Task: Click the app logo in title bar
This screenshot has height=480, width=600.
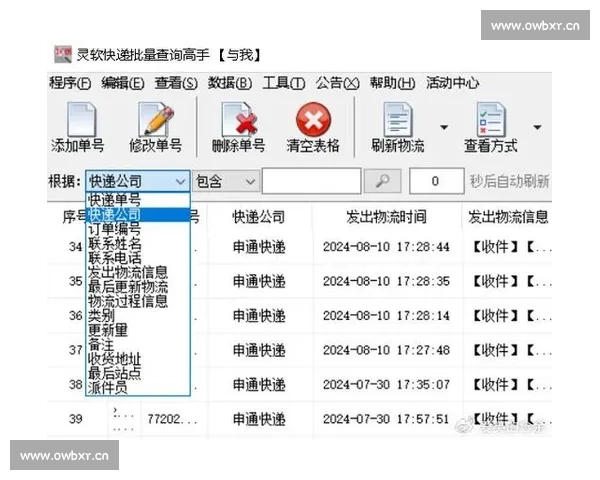Action: pos(62,55)
